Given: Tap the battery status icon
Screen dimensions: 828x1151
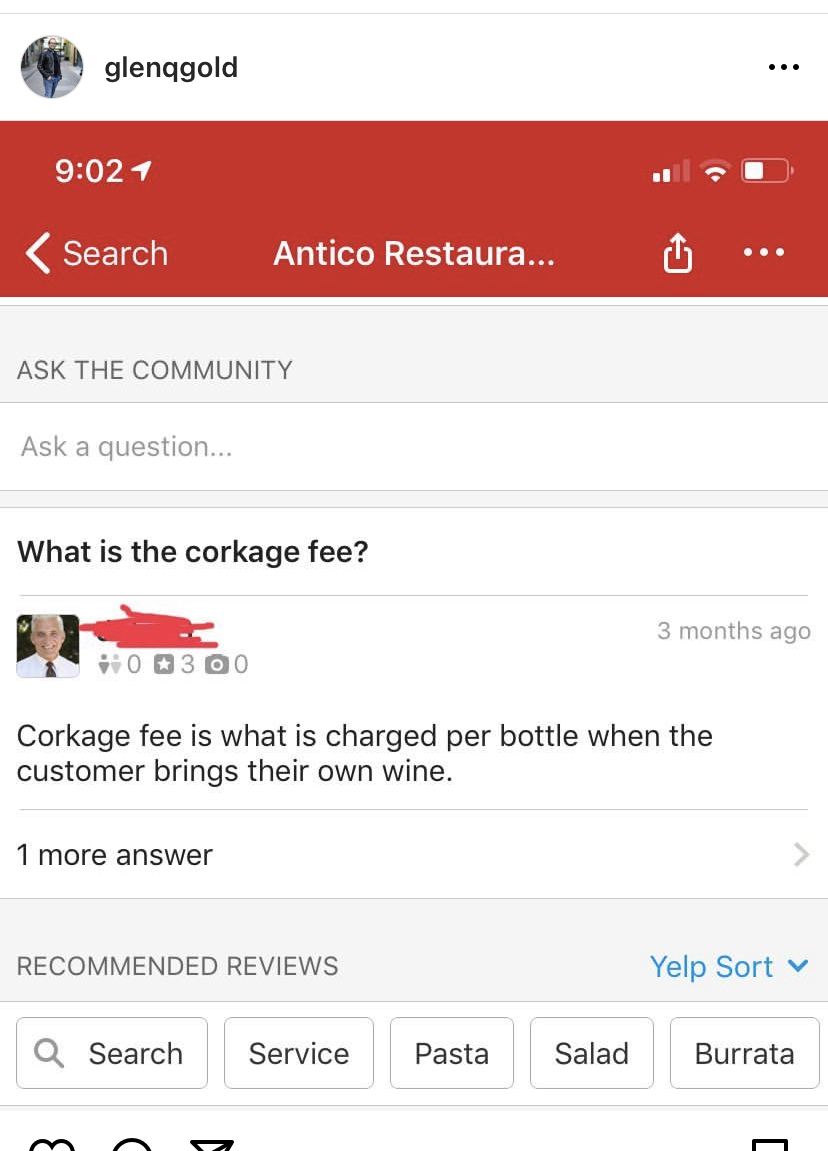Looking at the screenshot, I should coord(767,171).
